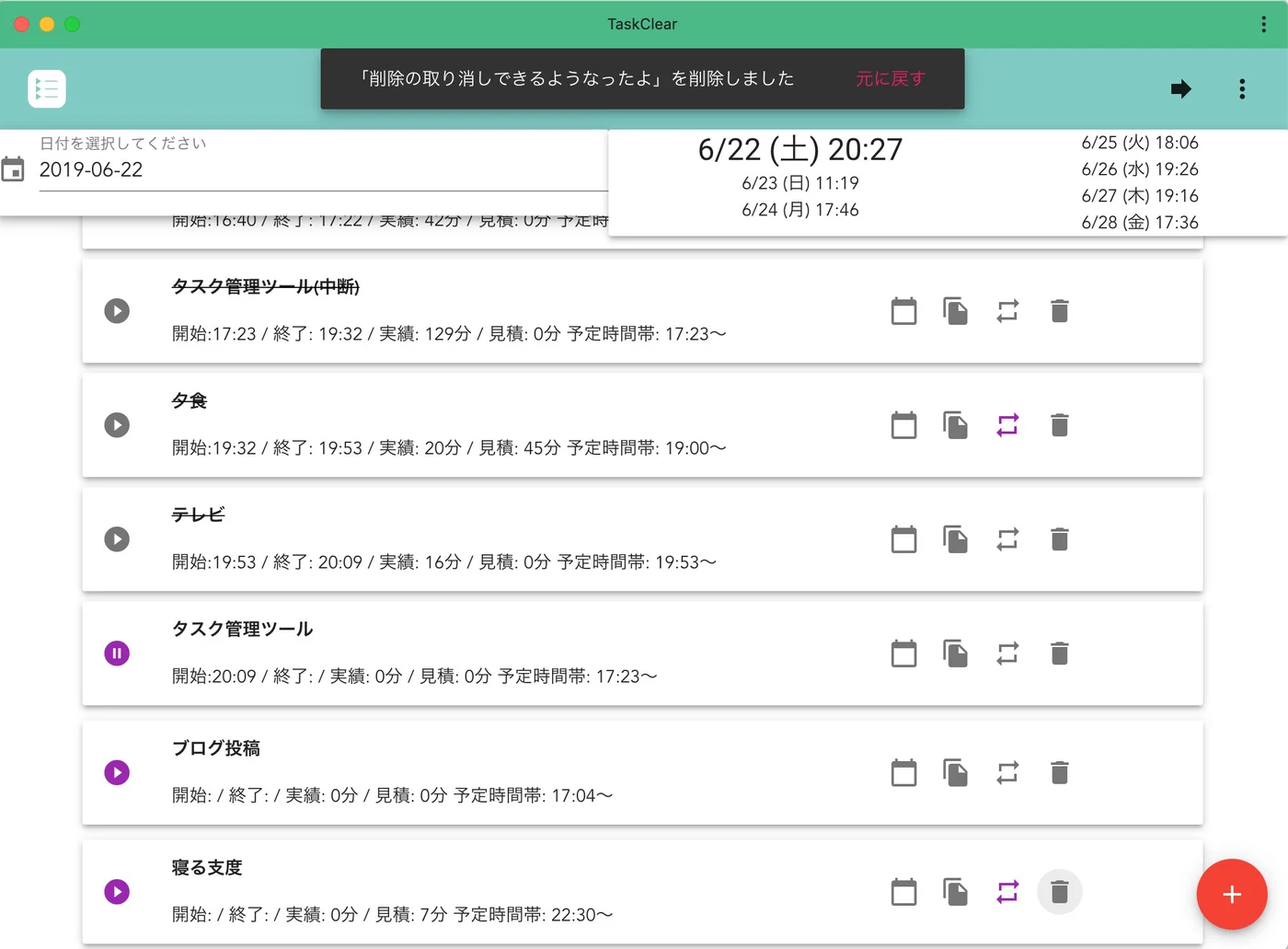
Task: Select date 6/23 (日) 11:19
Action: (800, 183)
